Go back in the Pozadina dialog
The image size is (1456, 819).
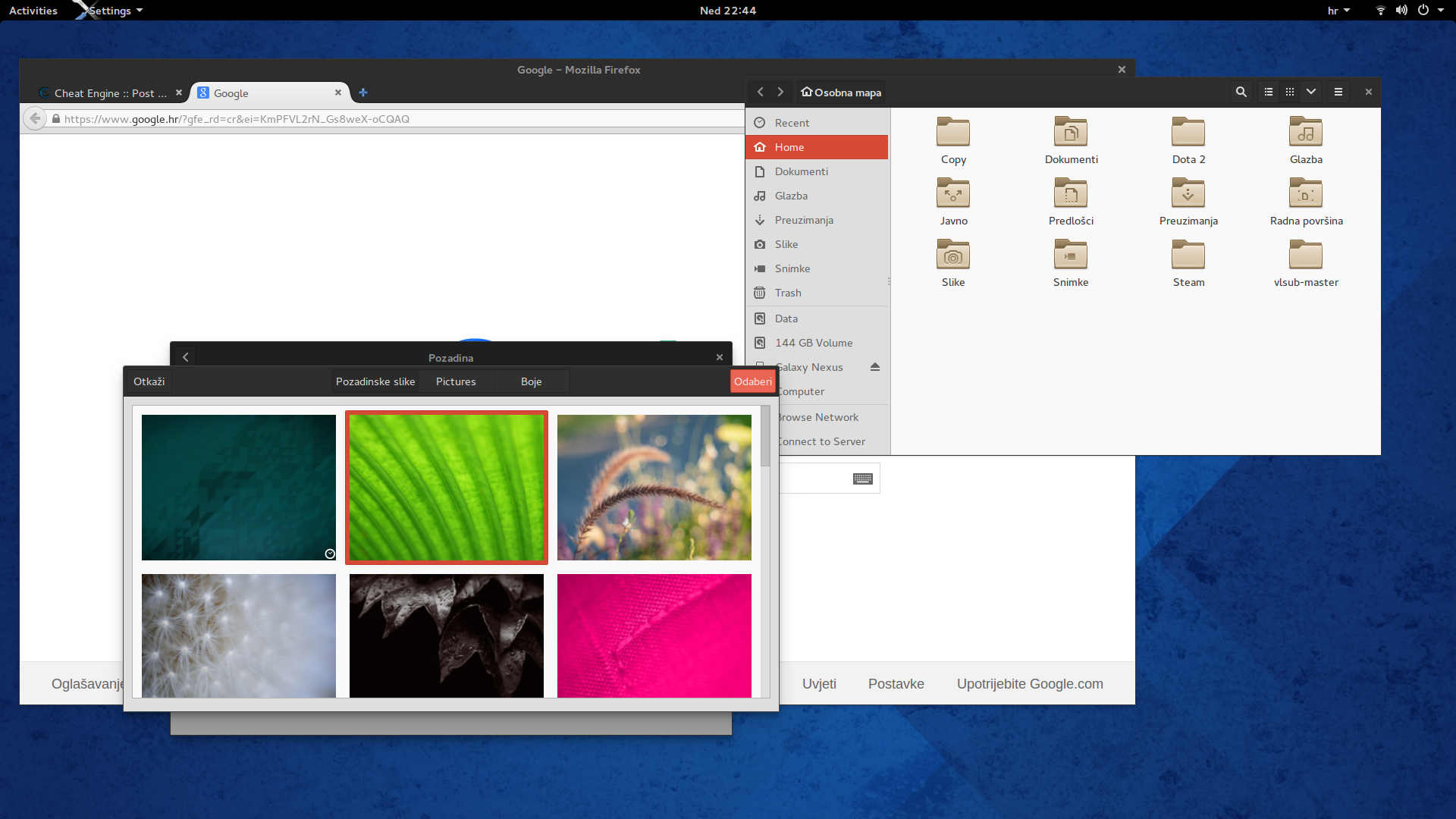[x=185, y=357]
